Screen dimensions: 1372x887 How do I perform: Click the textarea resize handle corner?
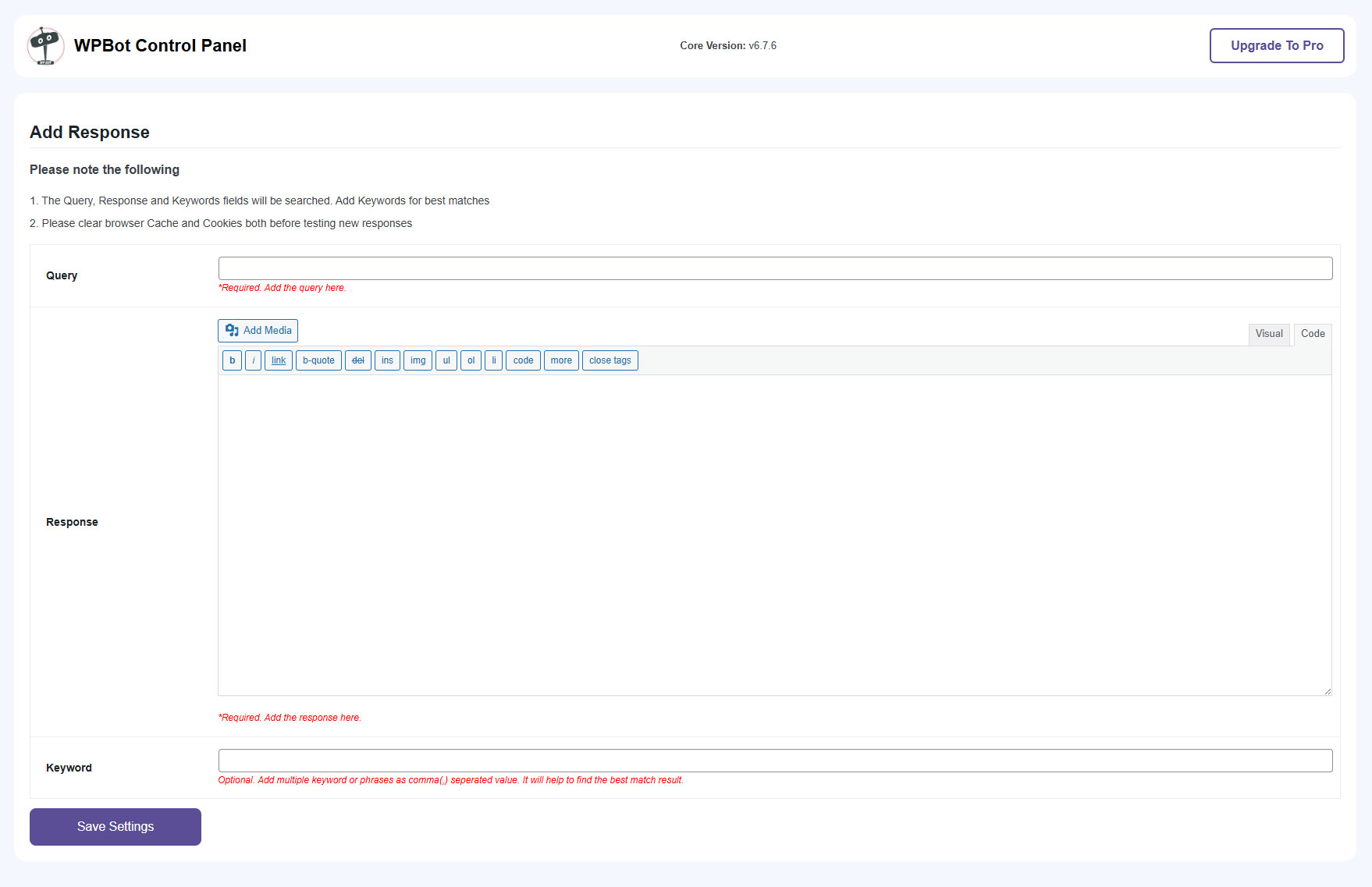[x=1327, y=690]
